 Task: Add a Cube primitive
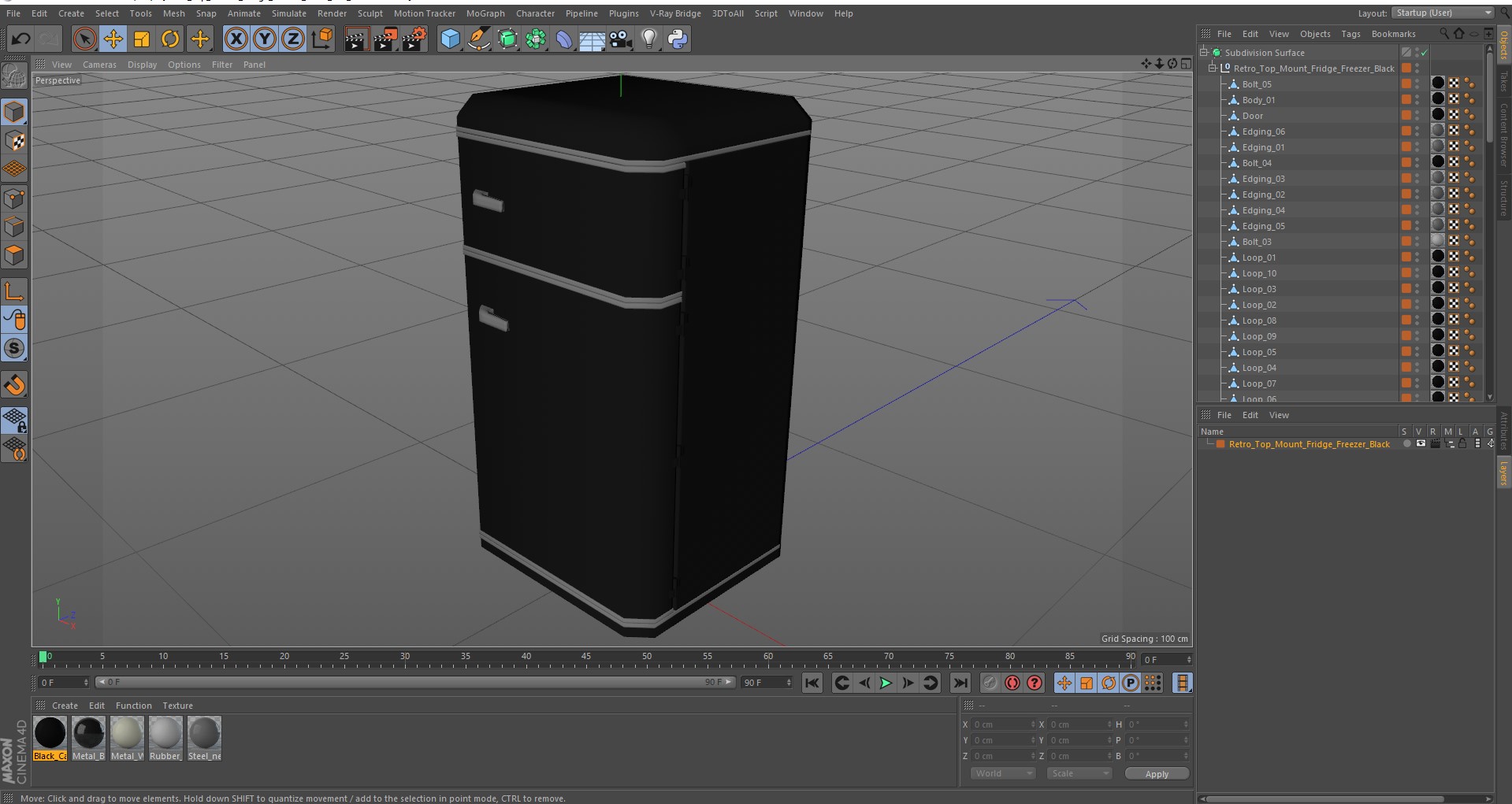coord(450,39)
